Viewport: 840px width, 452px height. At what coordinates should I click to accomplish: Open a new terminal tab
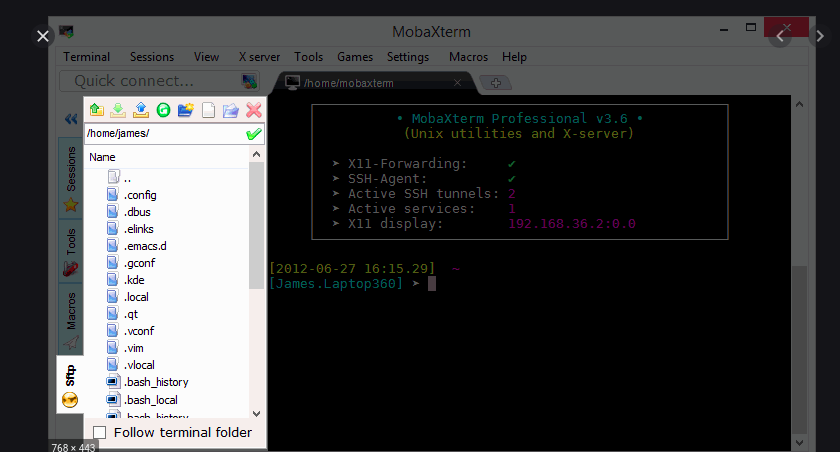tap(496, 83)
